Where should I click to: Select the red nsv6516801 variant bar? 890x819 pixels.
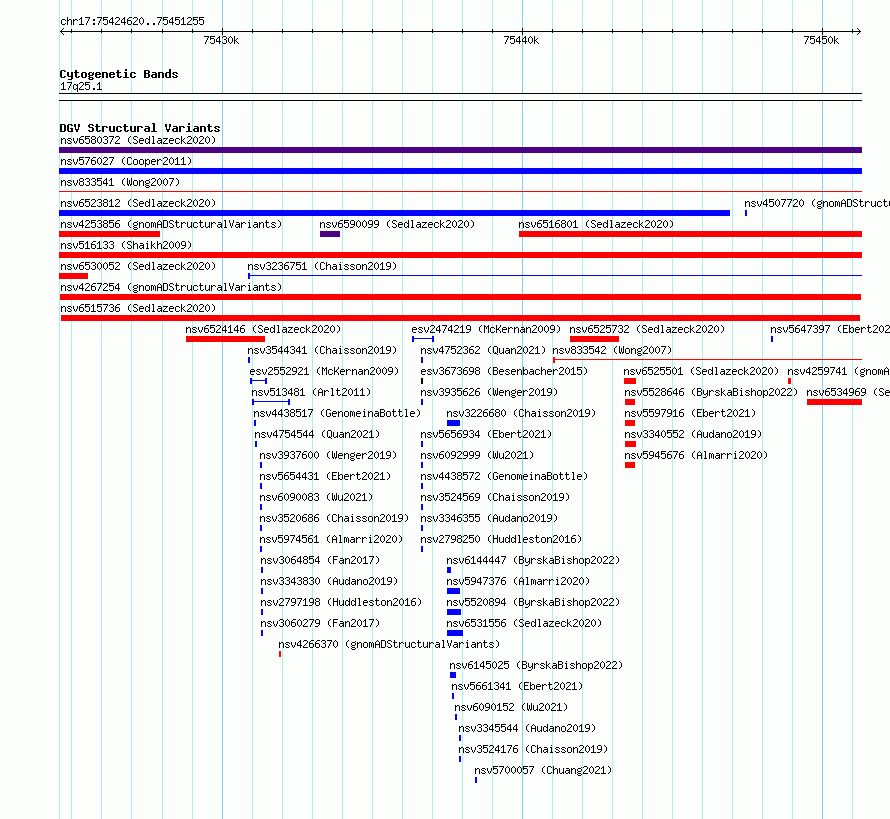690,234
